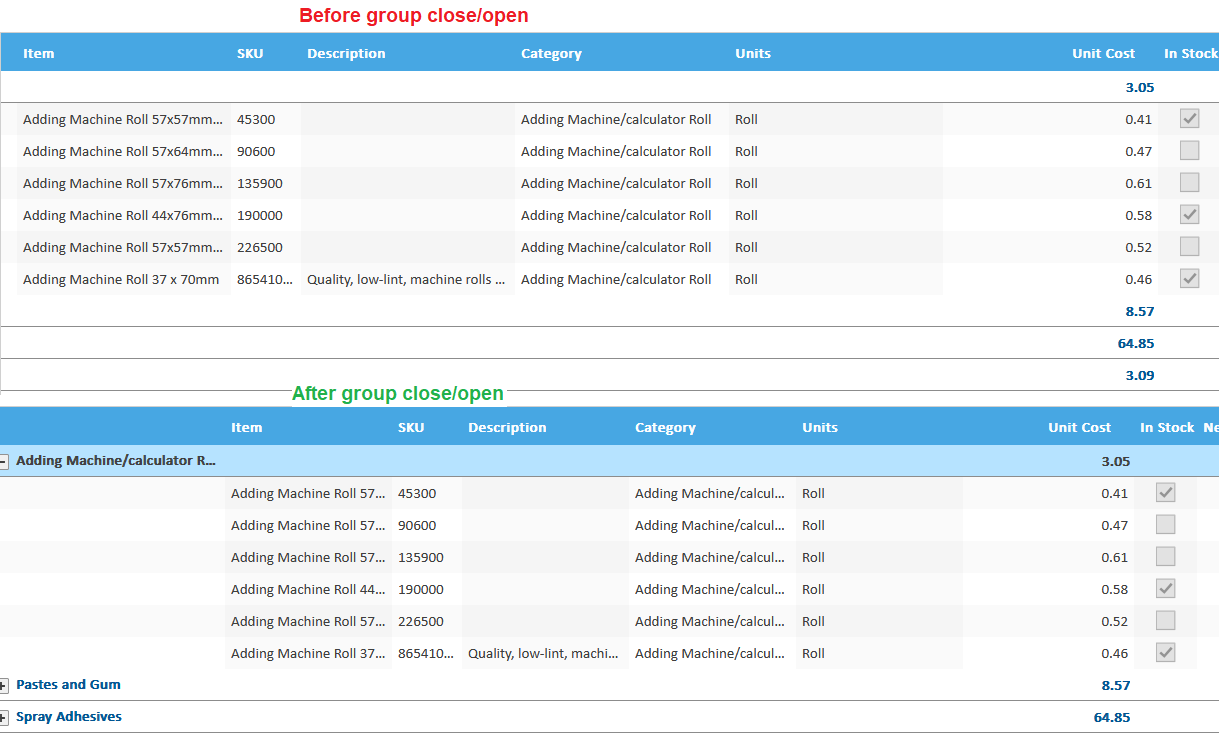Click the 3.05 group total in After grid

(1116, 461)
